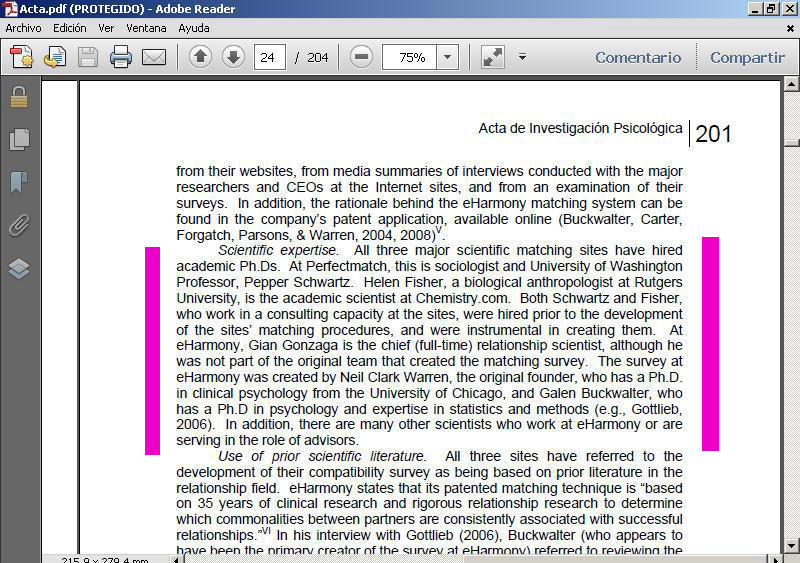Click the total page count '204'
Image resolution: width=800 pixels, height=563 pixels.
click(317, 57)
